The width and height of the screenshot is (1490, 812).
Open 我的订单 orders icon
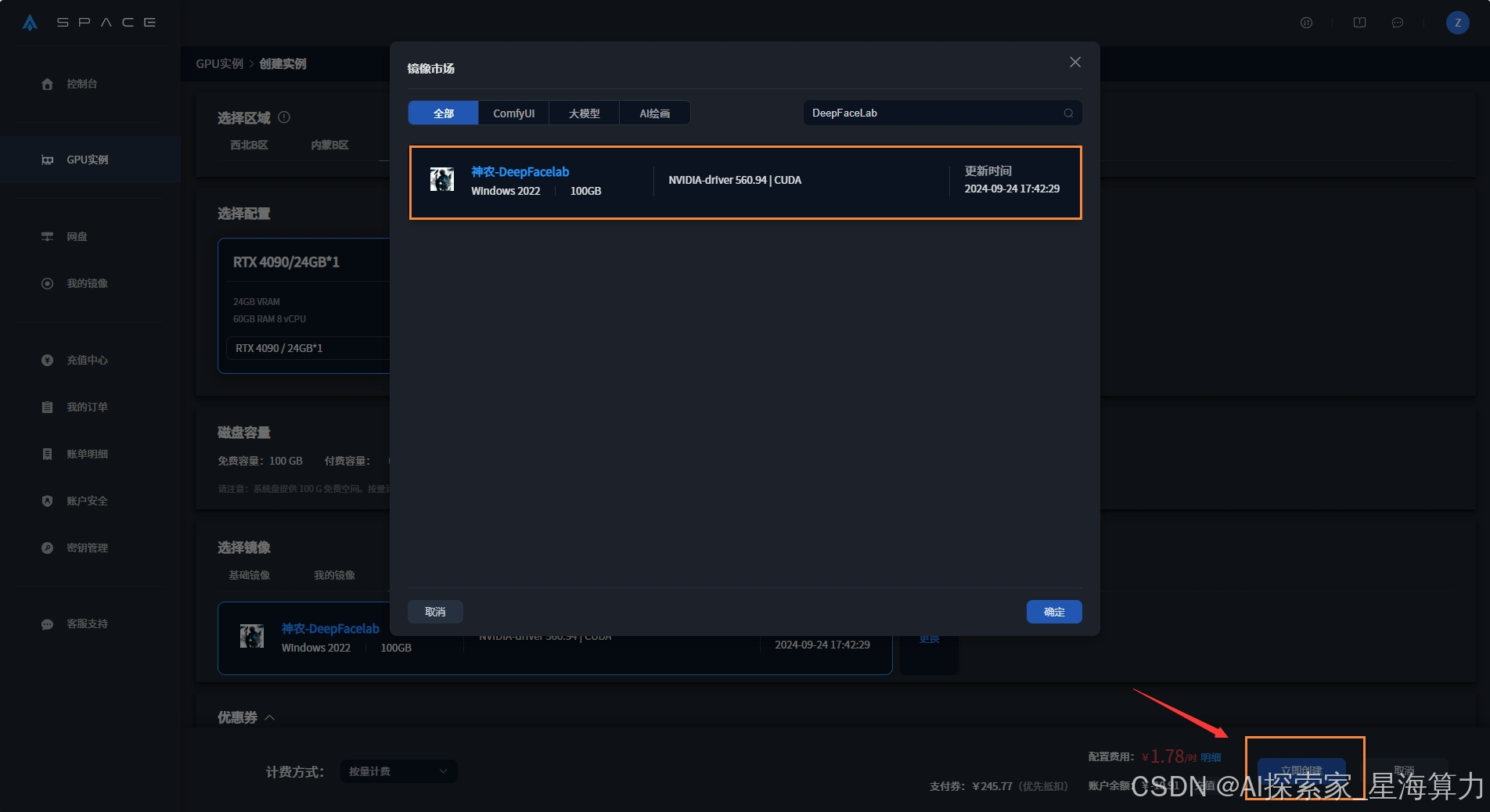coord(47,407)
